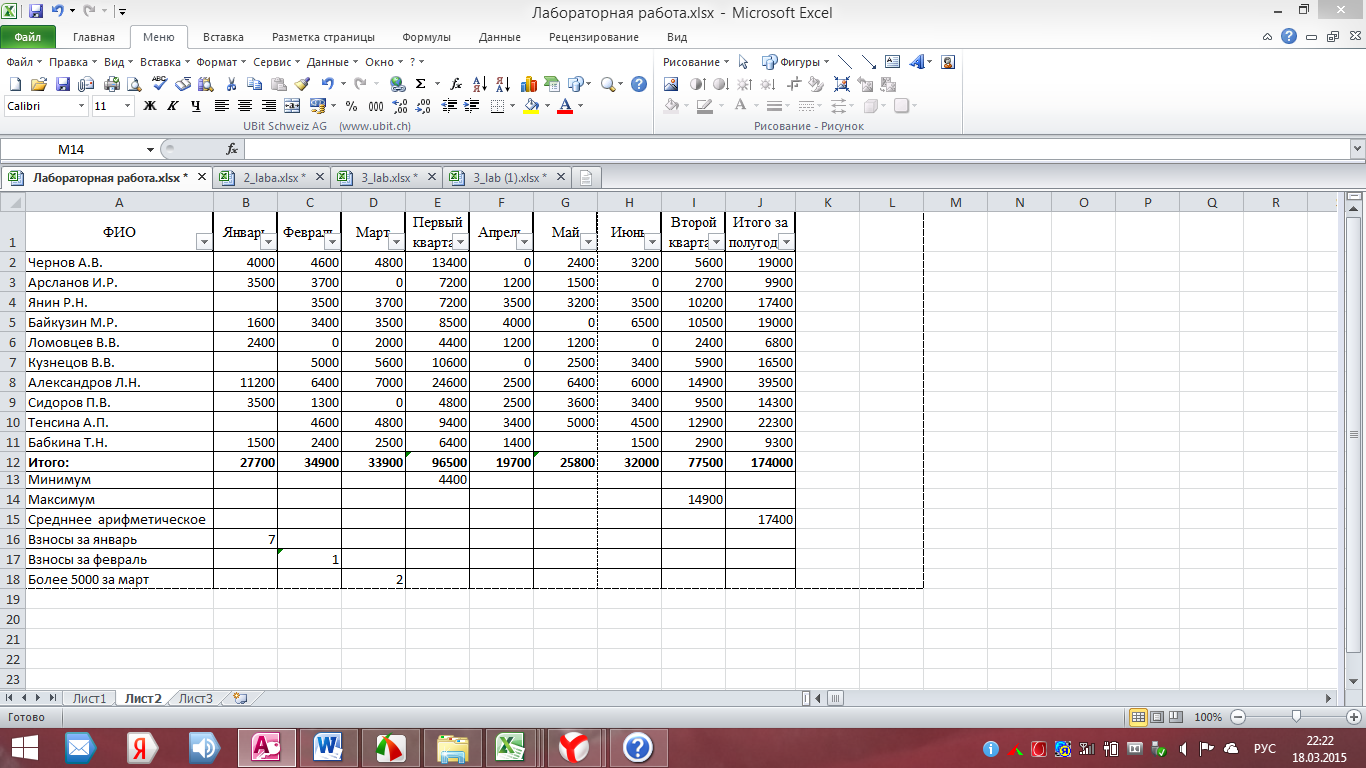Switch to Normal view in status bar
The height and width of the screenshot is (768, 1366).
[1138, 717]
